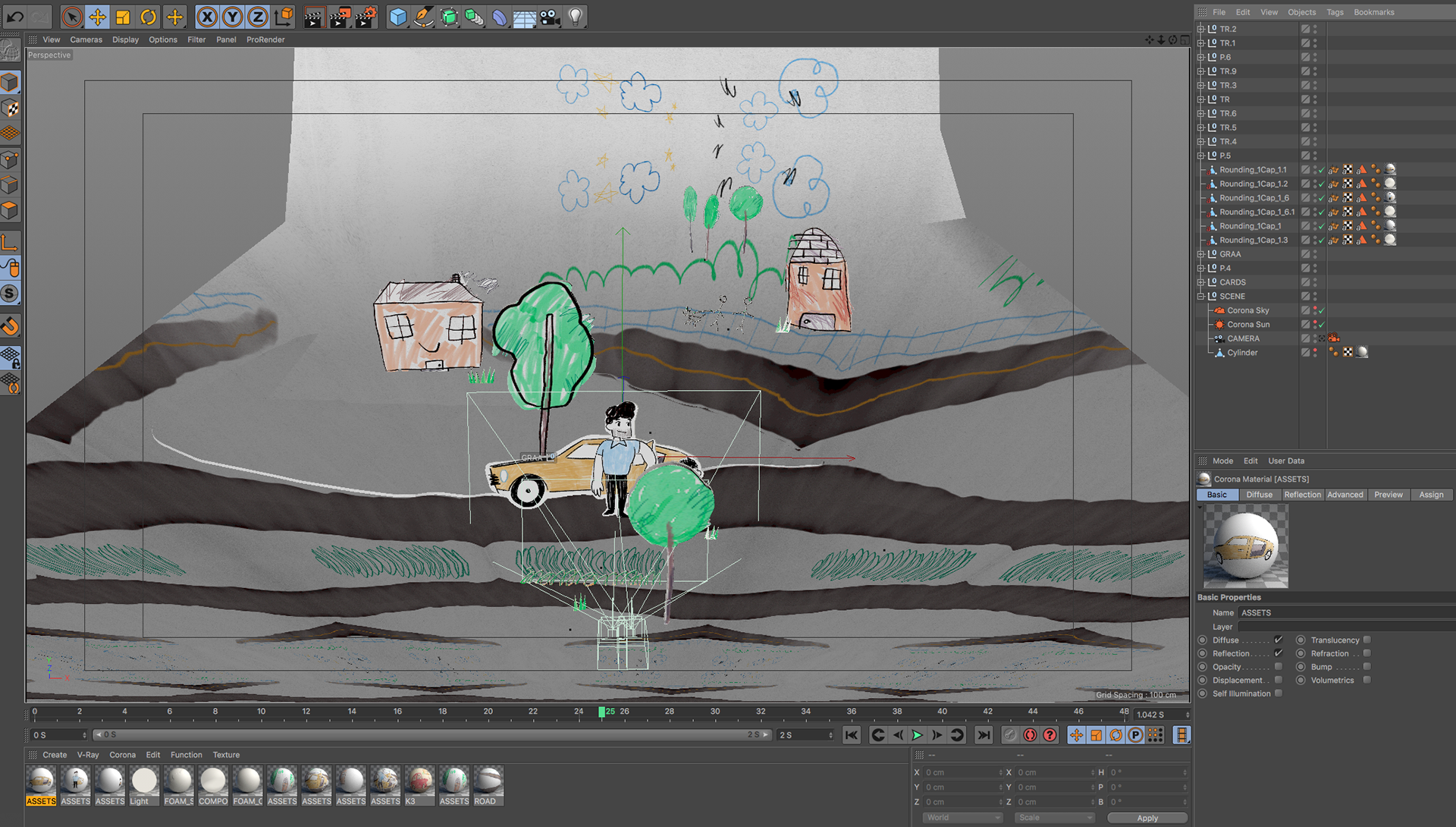1456x827 pixels.
Task: Click the Light object icon
Action: (x=576, y=17)
